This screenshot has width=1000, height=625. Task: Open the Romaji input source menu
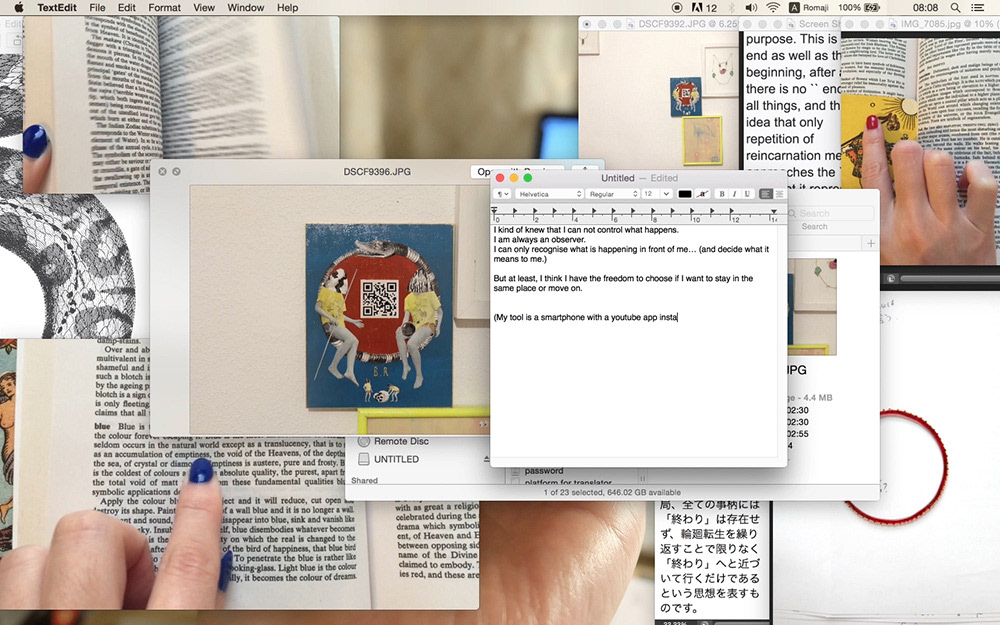[x=809, y=8]
